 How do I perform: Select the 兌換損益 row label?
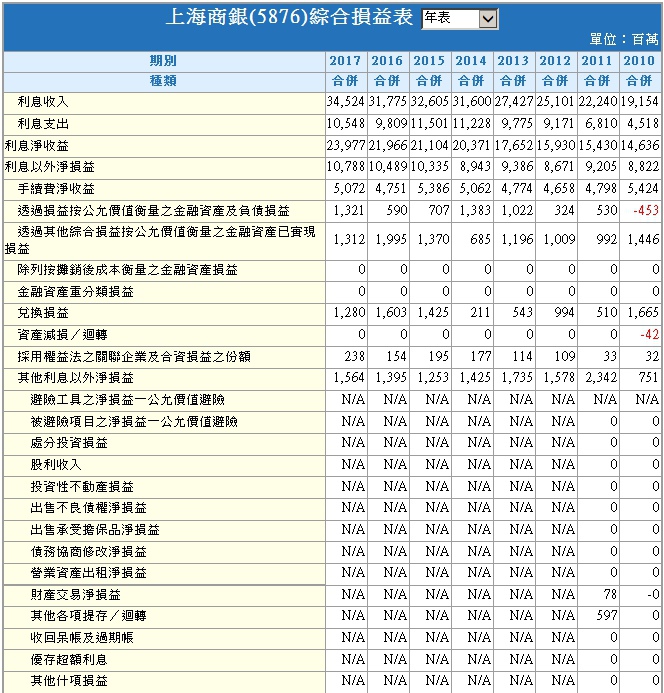[x=43, y=313]
